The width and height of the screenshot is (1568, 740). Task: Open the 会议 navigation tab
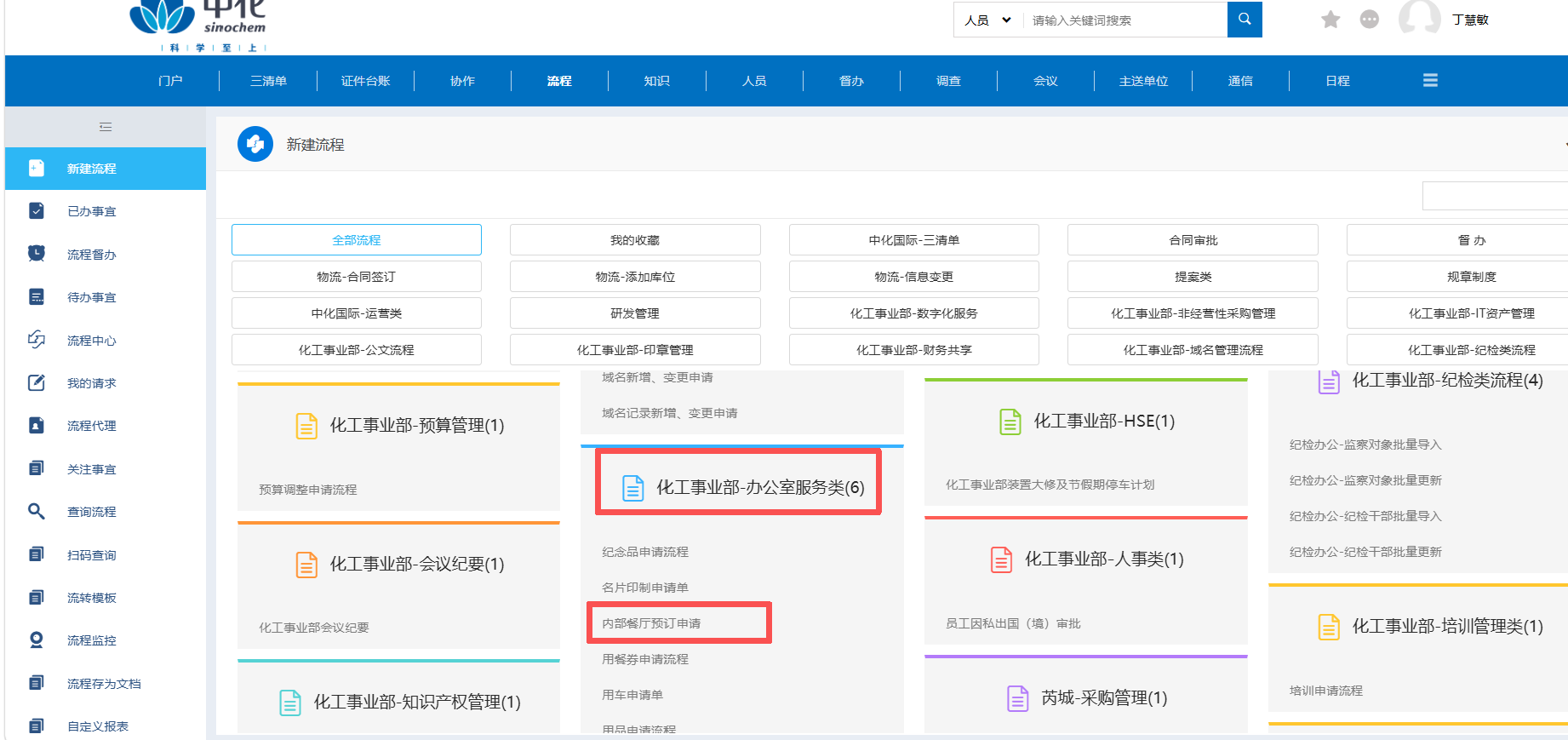coord(1045,81)
